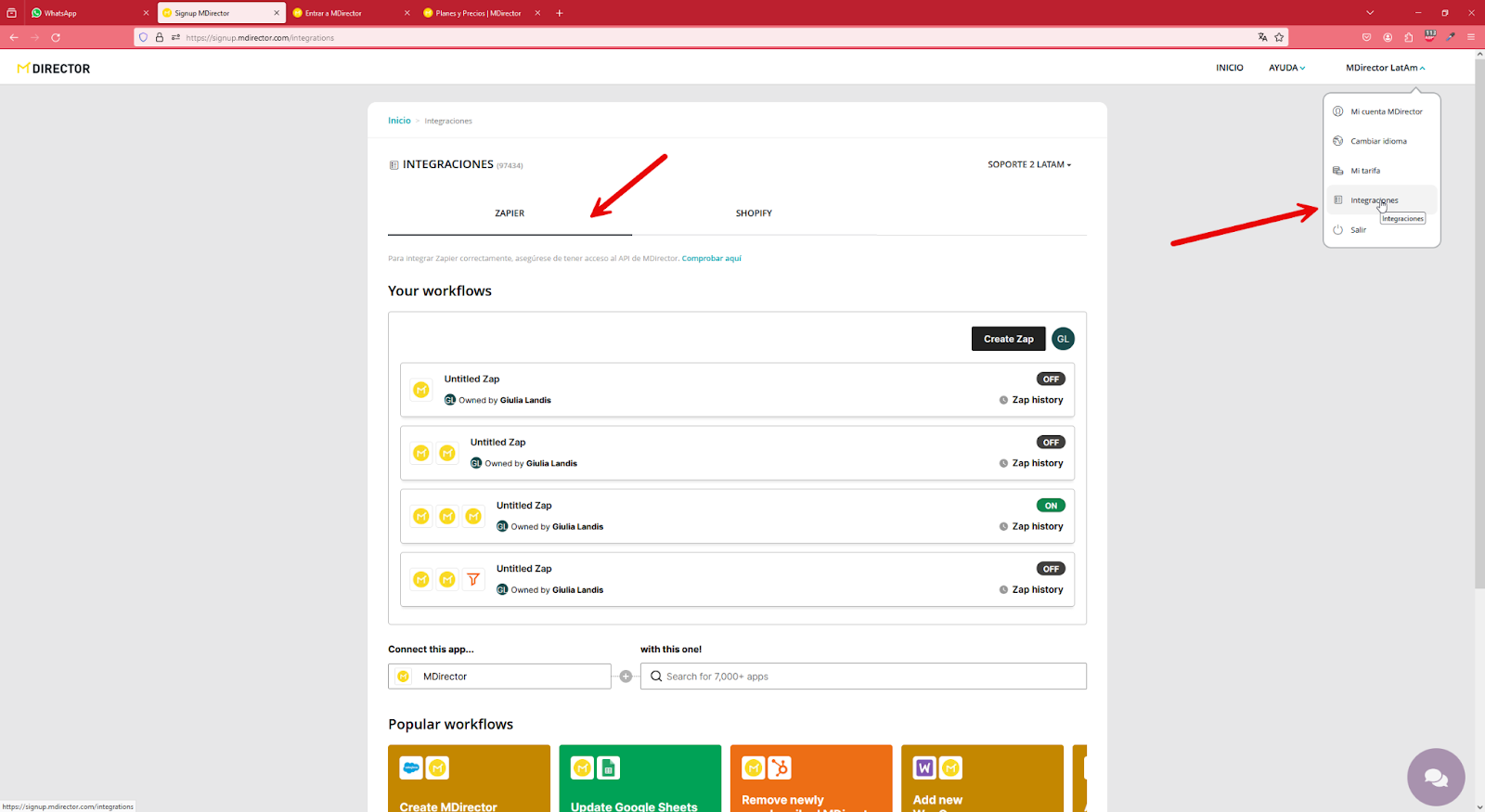Switch to the SHOPIFY tab
Screen dimensions: 1485x812
[x=754, y=213]
